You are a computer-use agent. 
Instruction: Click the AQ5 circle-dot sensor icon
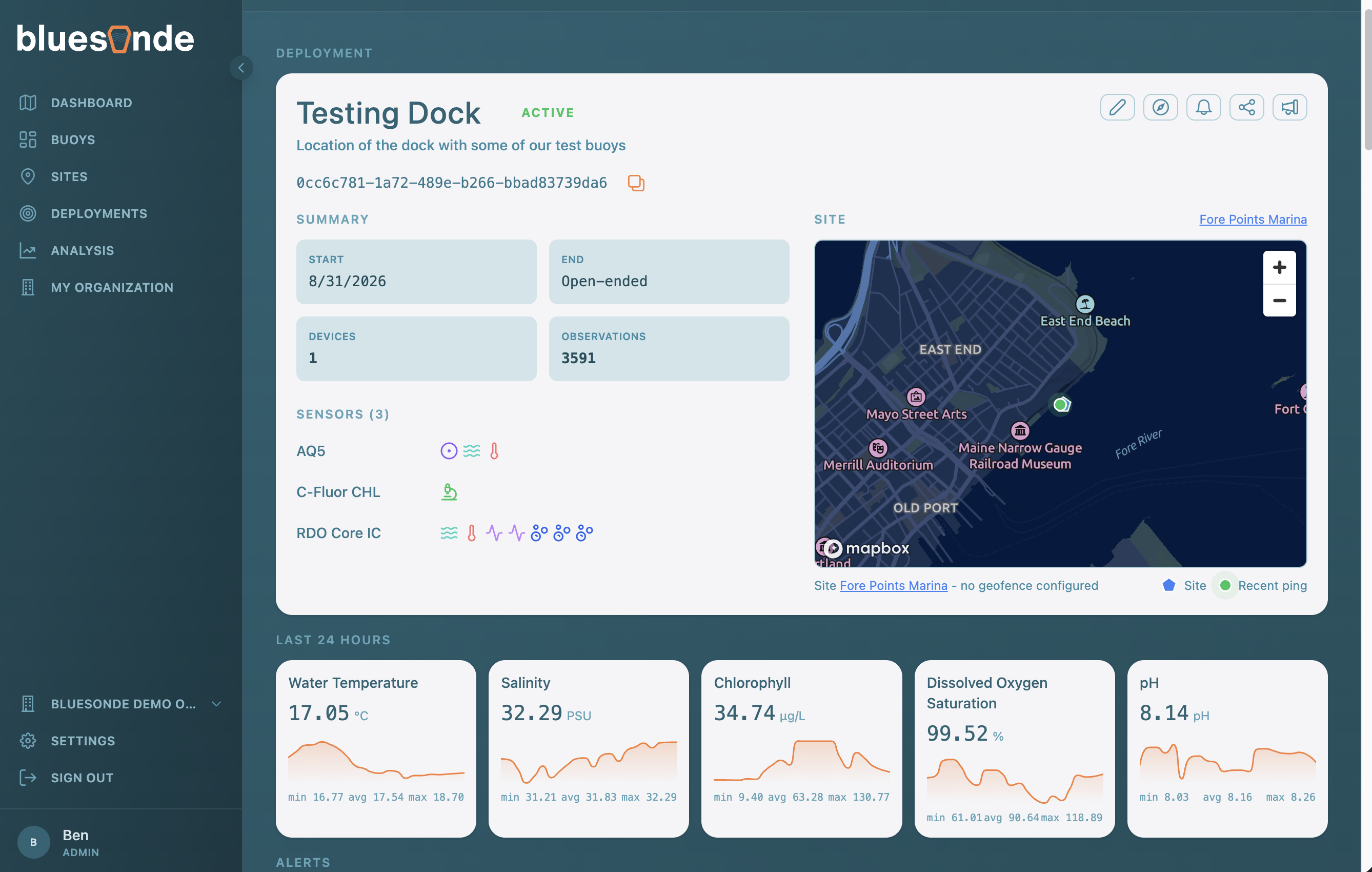[x=449, y=451]
